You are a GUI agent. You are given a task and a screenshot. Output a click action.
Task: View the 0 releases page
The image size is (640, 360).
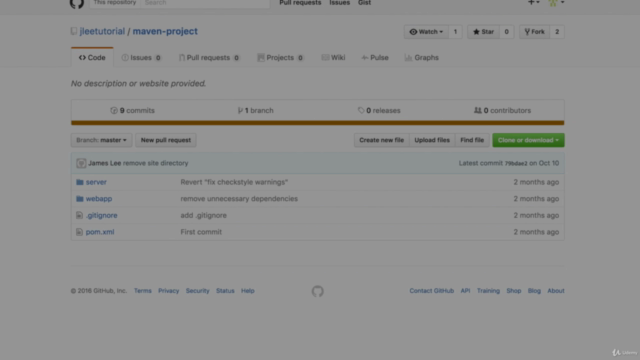pos(379,111)
